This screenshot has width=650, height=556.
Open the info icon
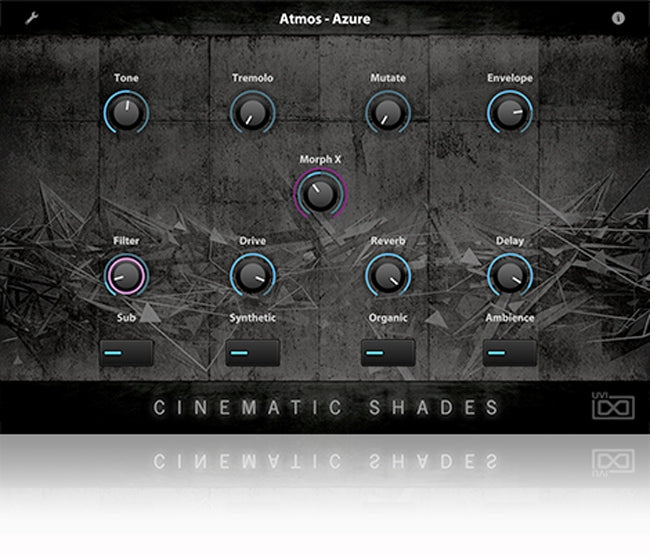pyautogui.click(x=618, y=18)
